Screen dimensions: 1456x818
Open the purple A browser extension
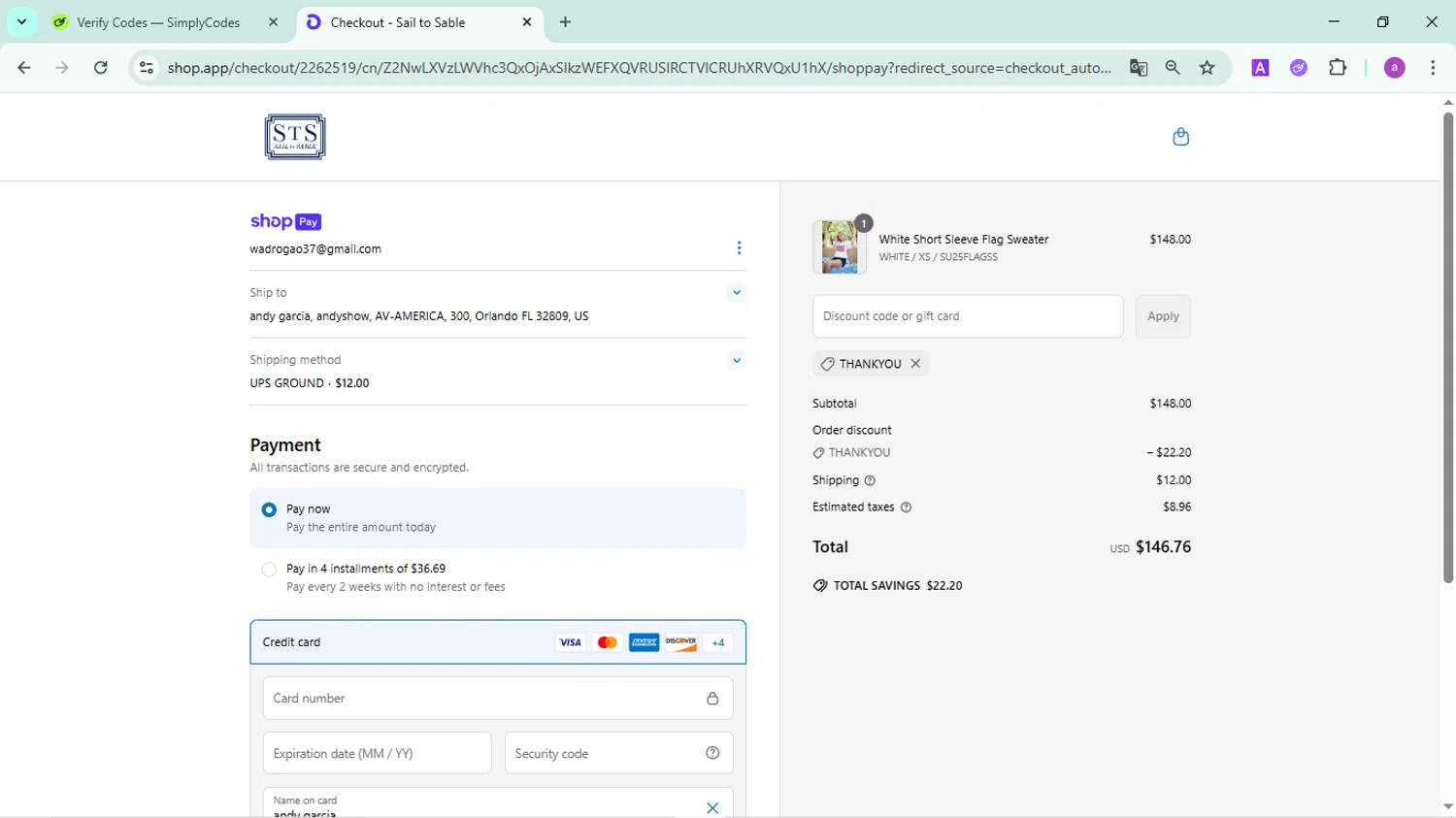(x=1260, y=68)
